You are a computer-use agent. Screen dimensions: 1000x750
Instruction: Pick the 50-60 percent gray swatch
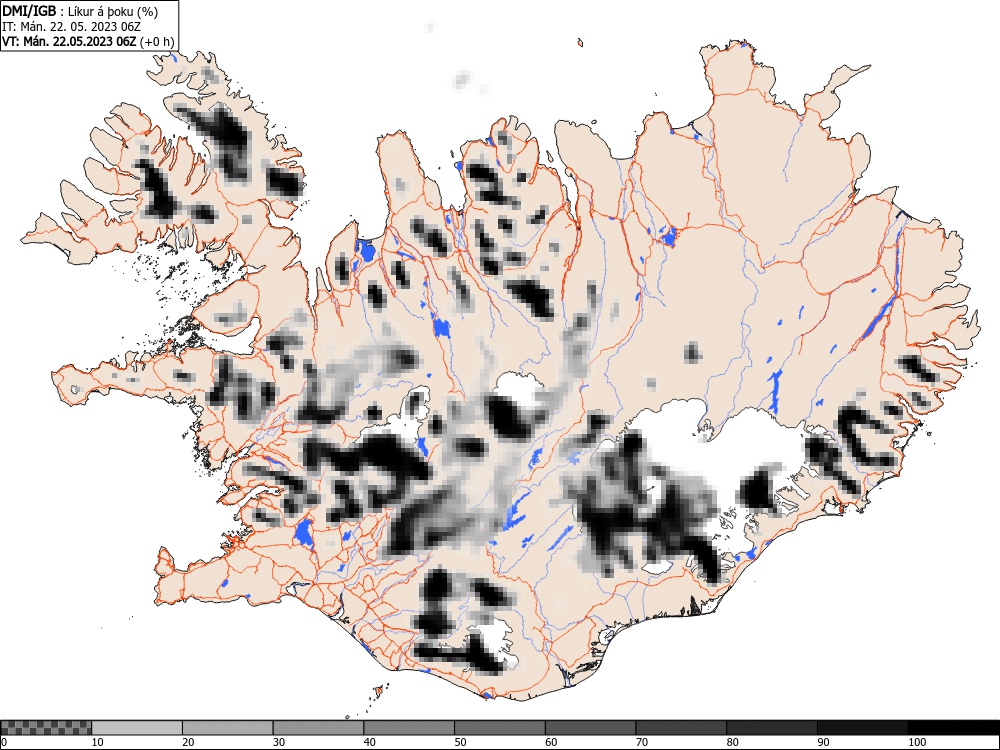click(500, 728)
